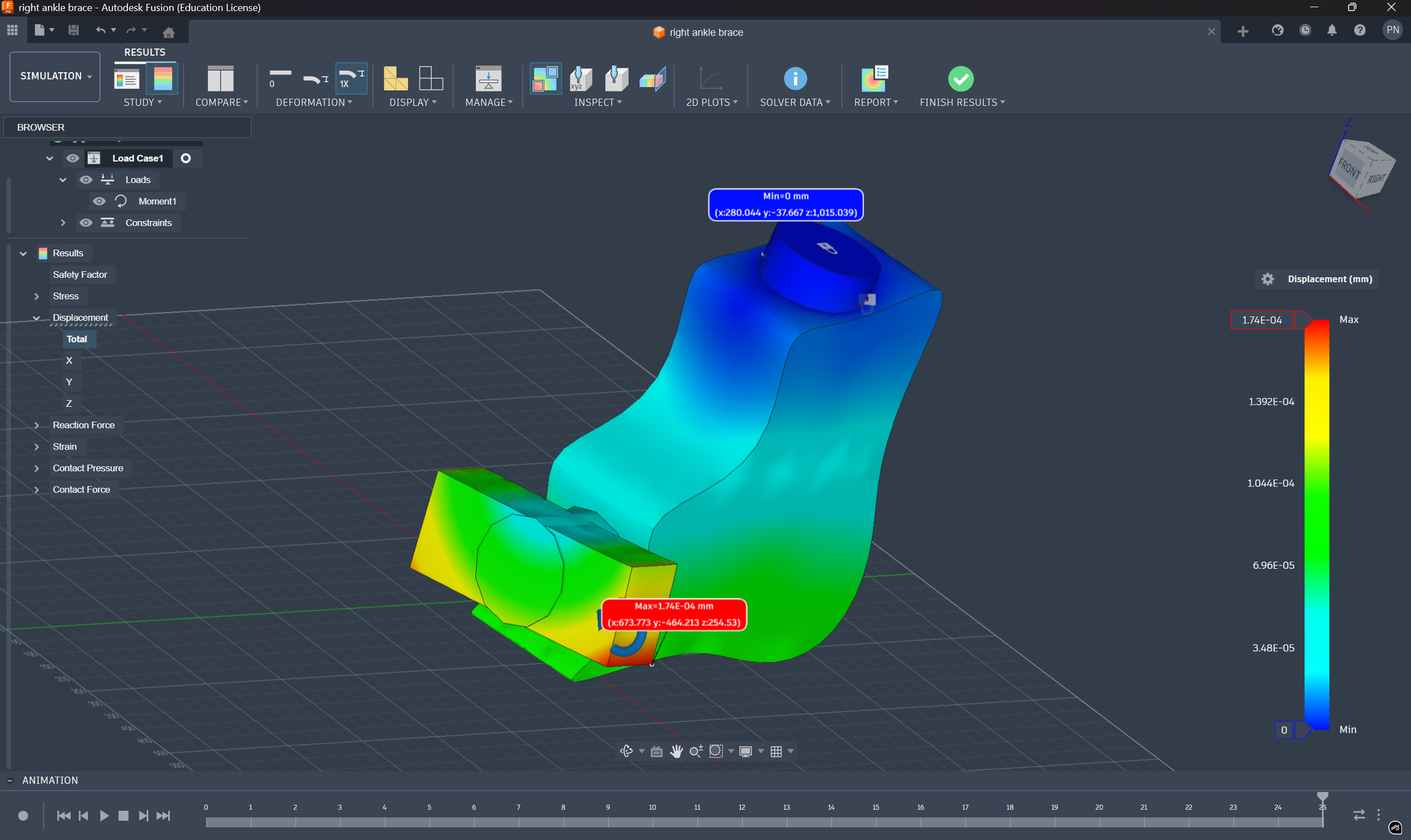The image size is (1411, 840).
Task: Expand the Reaction Force node
Action: [36, 425]
